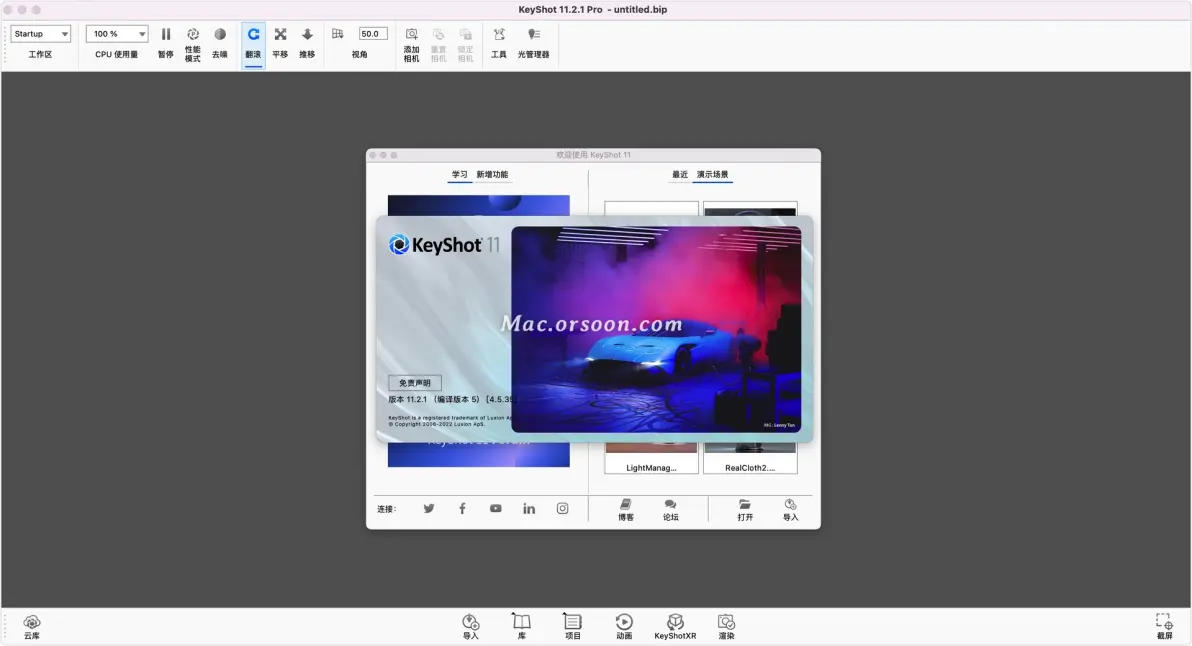Switch to the 新增功能 tab

tap(493, 175)
